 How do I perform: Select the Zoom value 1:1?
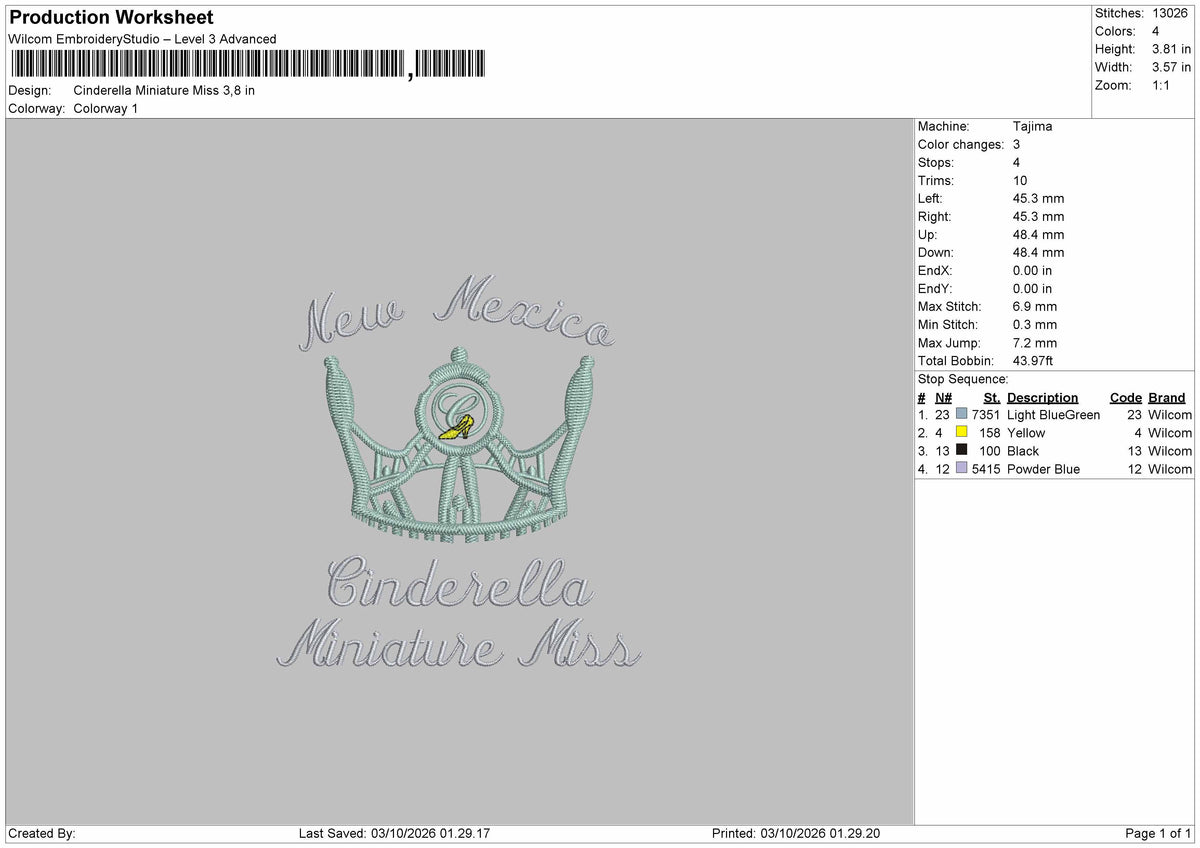click(1161, 85)
